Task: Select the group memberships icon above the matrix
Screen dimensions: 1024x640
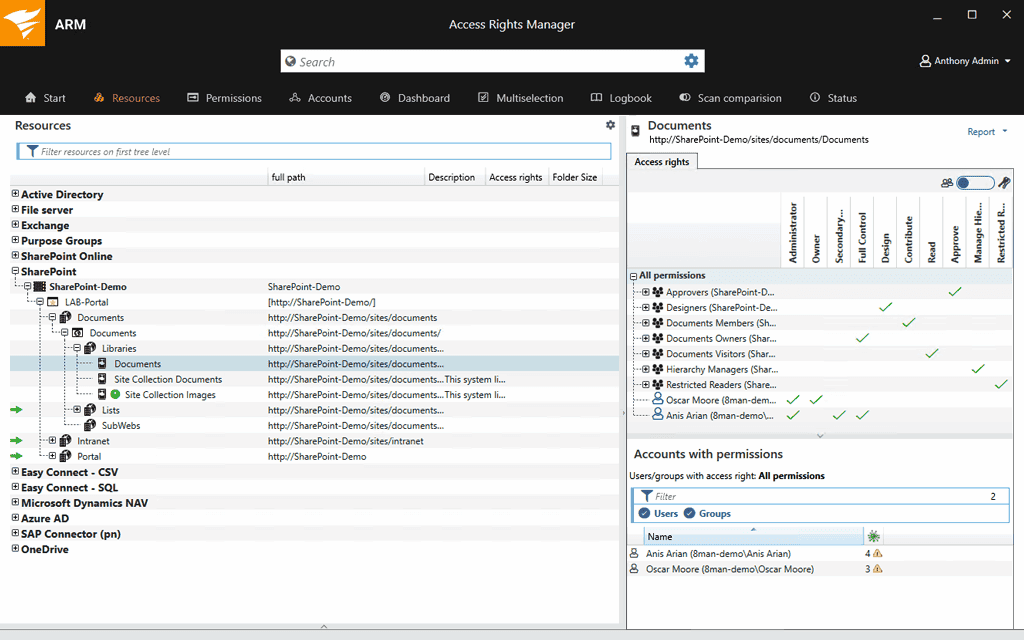Action: (946, 183)
